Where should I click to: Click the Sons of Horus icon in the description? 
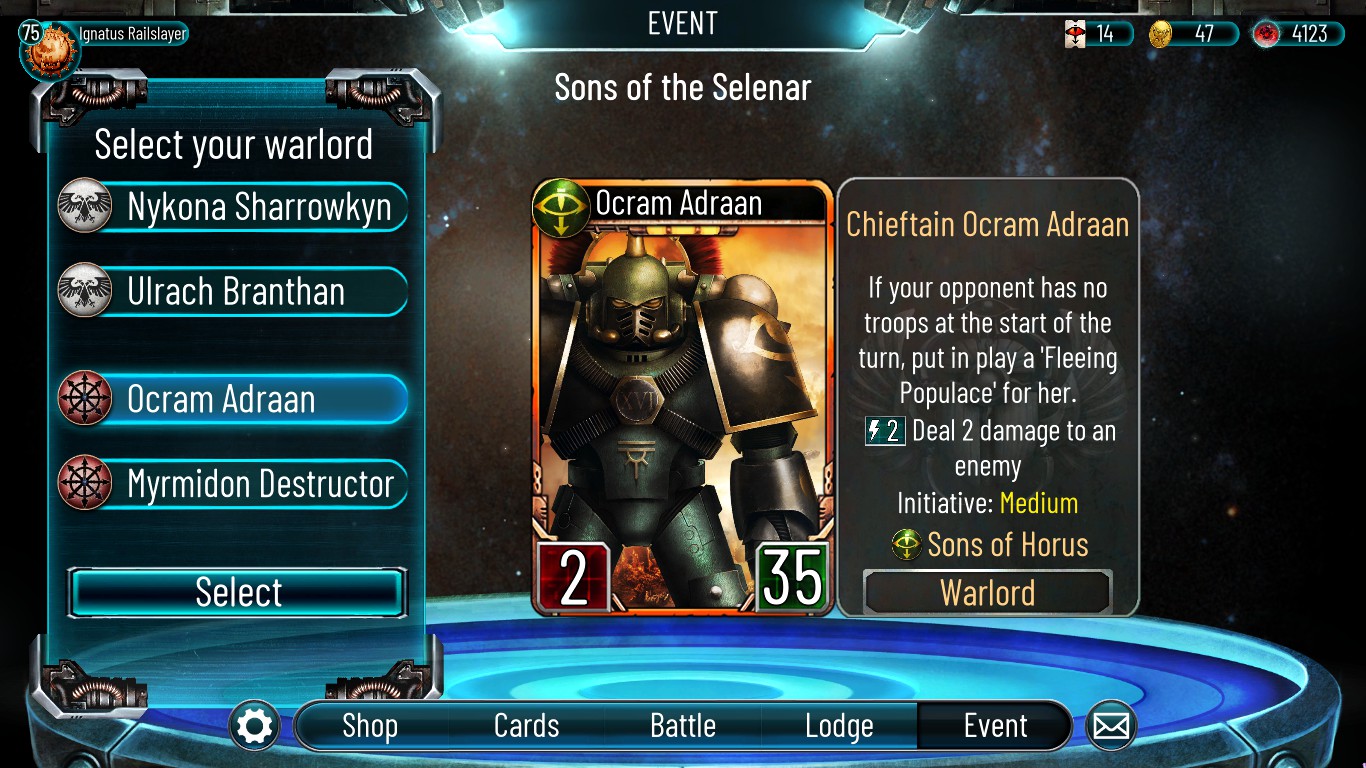point(907,545)
